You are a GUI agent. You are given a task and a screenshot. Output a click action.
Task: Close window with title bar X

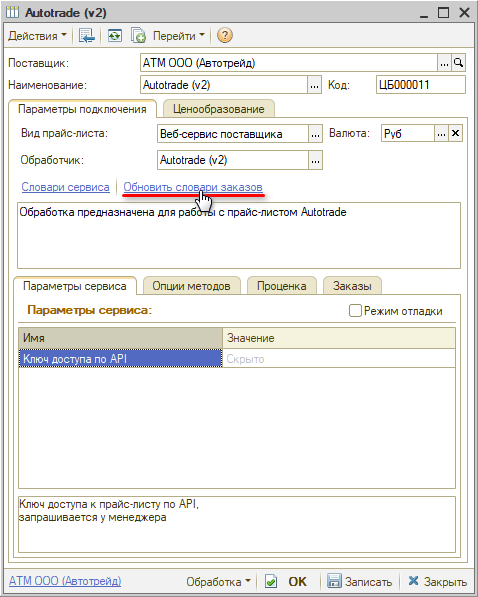pos(464,13)
